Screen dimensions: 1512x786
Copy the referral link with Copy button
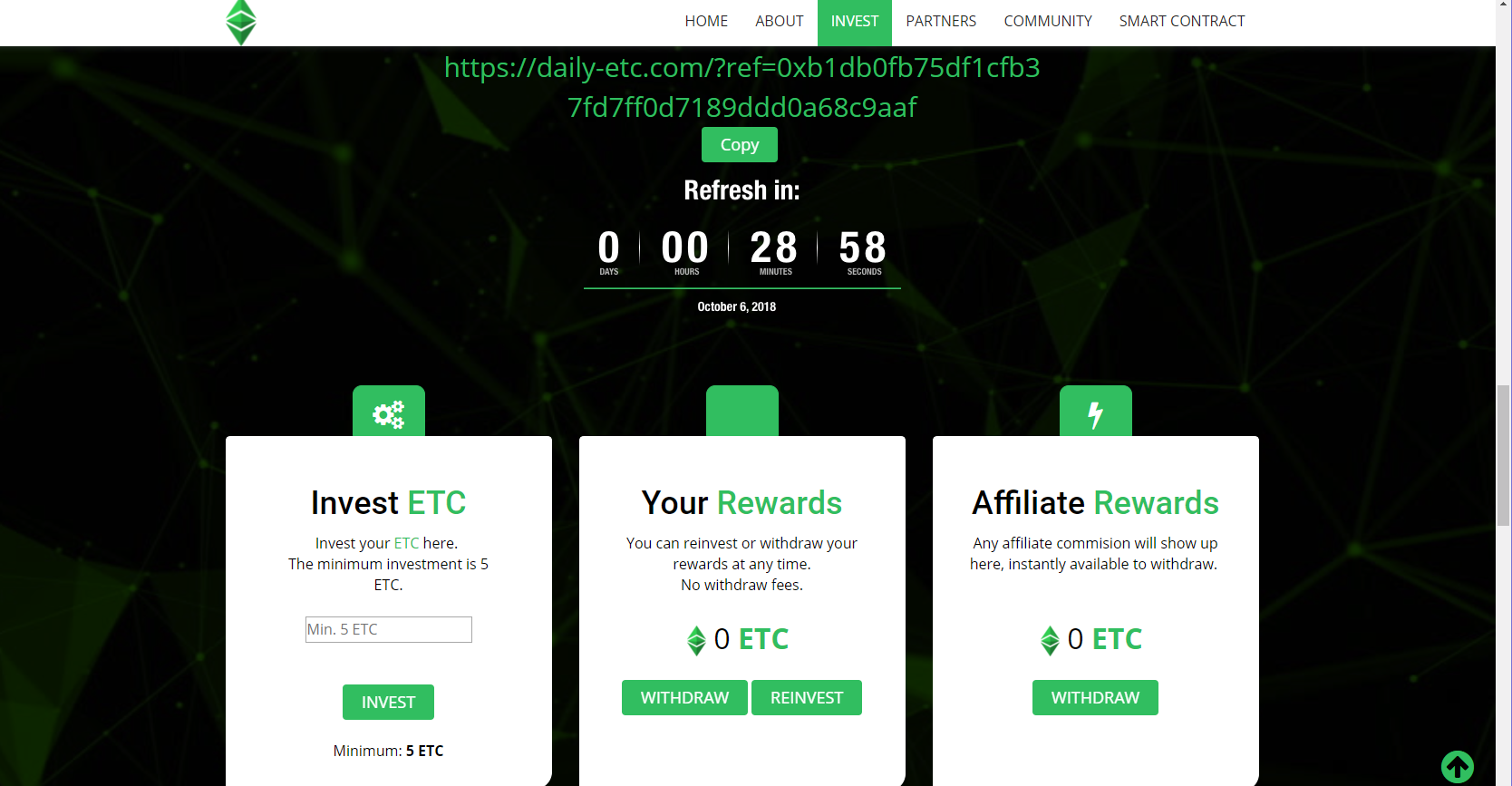click(740, 145)
